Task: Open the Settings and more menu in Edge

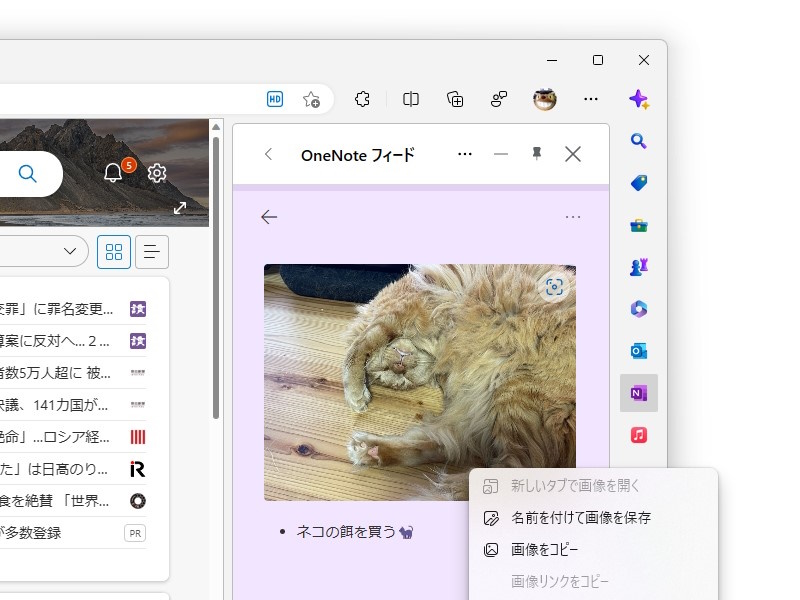Action: pyautogui.click(x=591, y=99)
